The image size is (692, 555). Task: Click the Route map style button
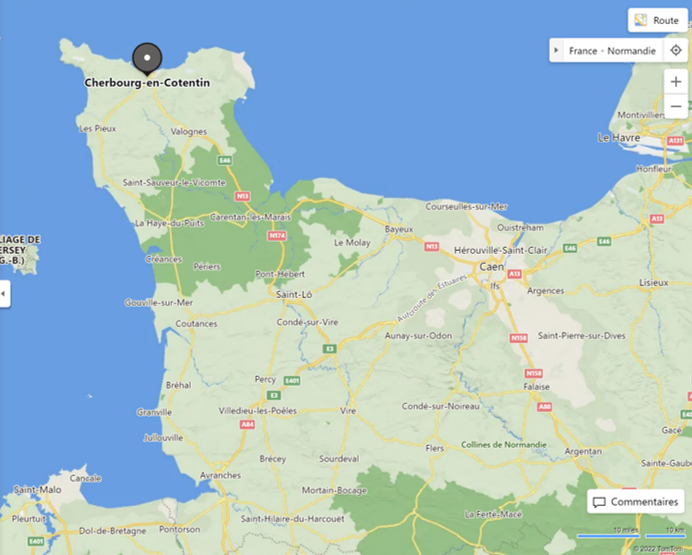(657, 20)
